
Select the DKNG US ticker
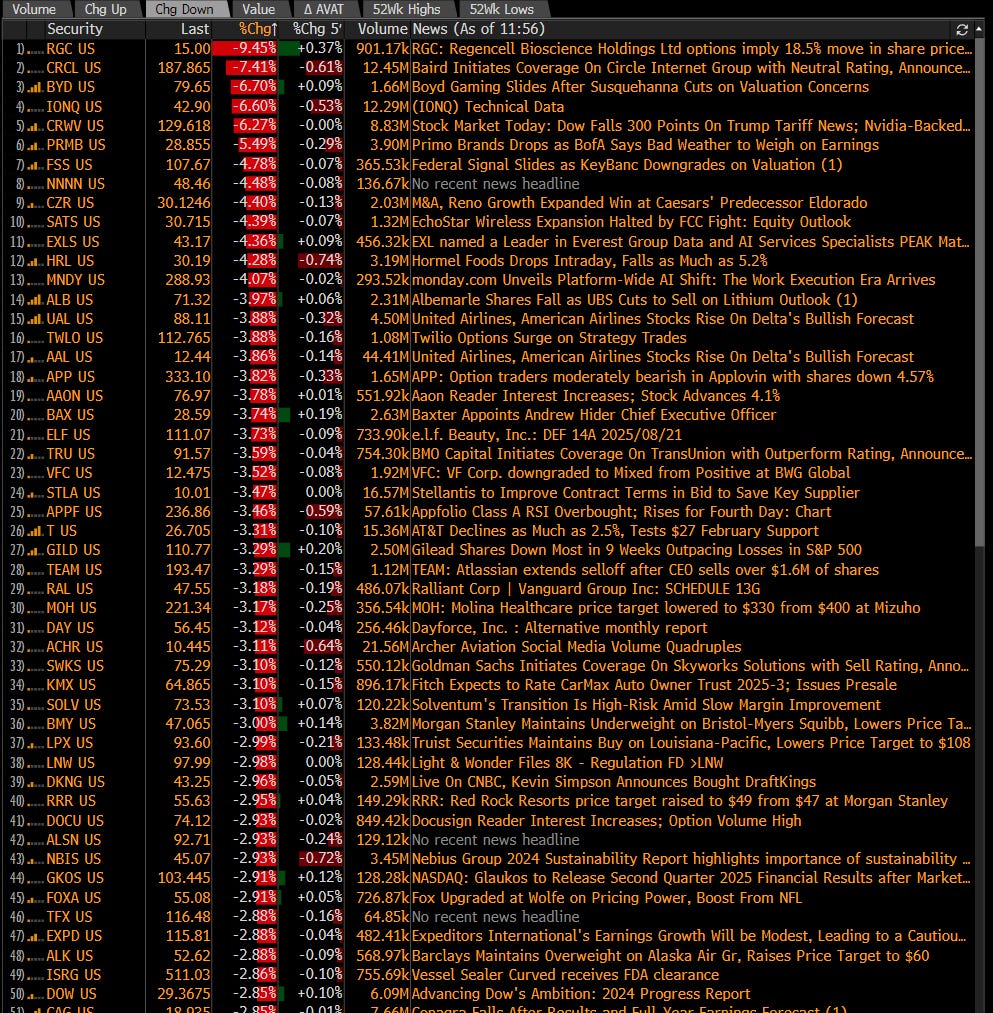pos(75,782)
